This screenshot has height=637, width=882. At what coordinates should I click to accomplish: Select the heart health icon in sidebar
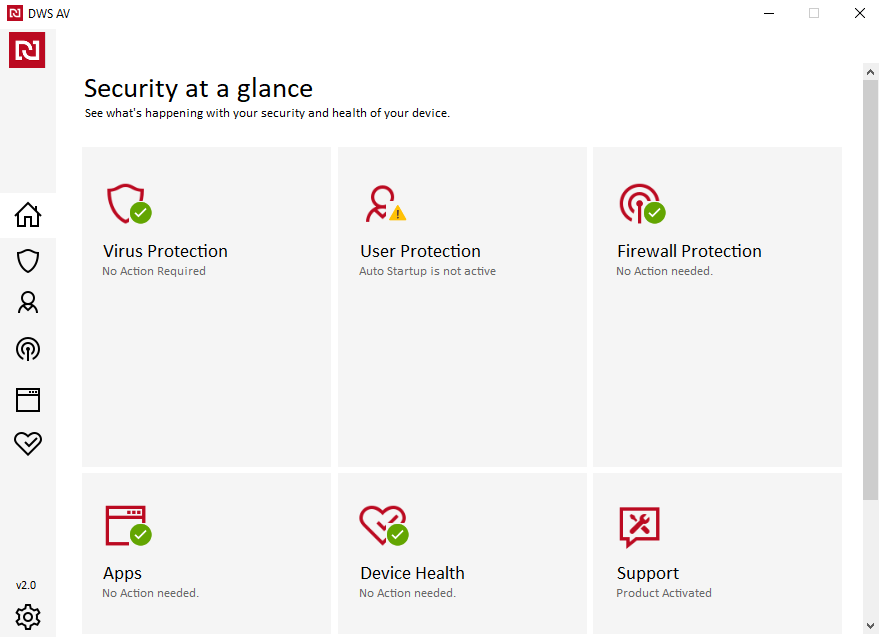28,443
